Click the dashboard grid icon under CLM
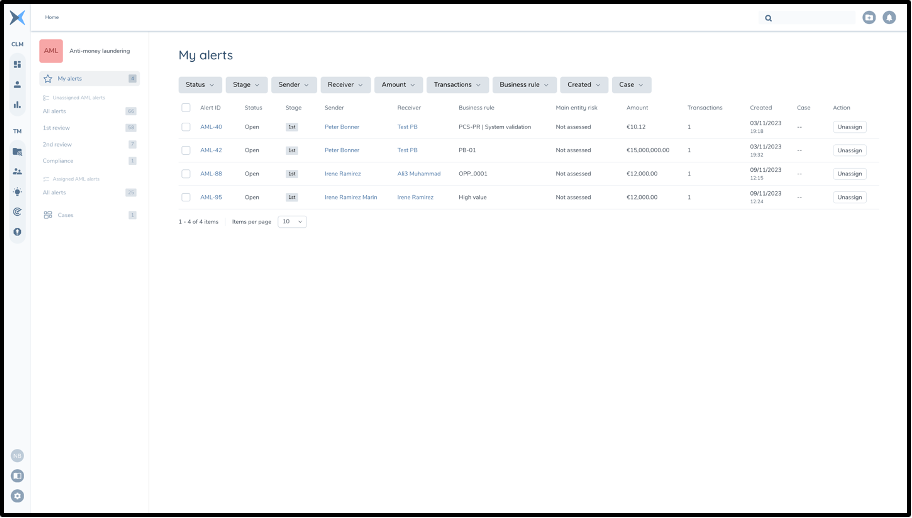Image resolution: width=912 pixels, height=518 pixels. [x=17, y=64]
